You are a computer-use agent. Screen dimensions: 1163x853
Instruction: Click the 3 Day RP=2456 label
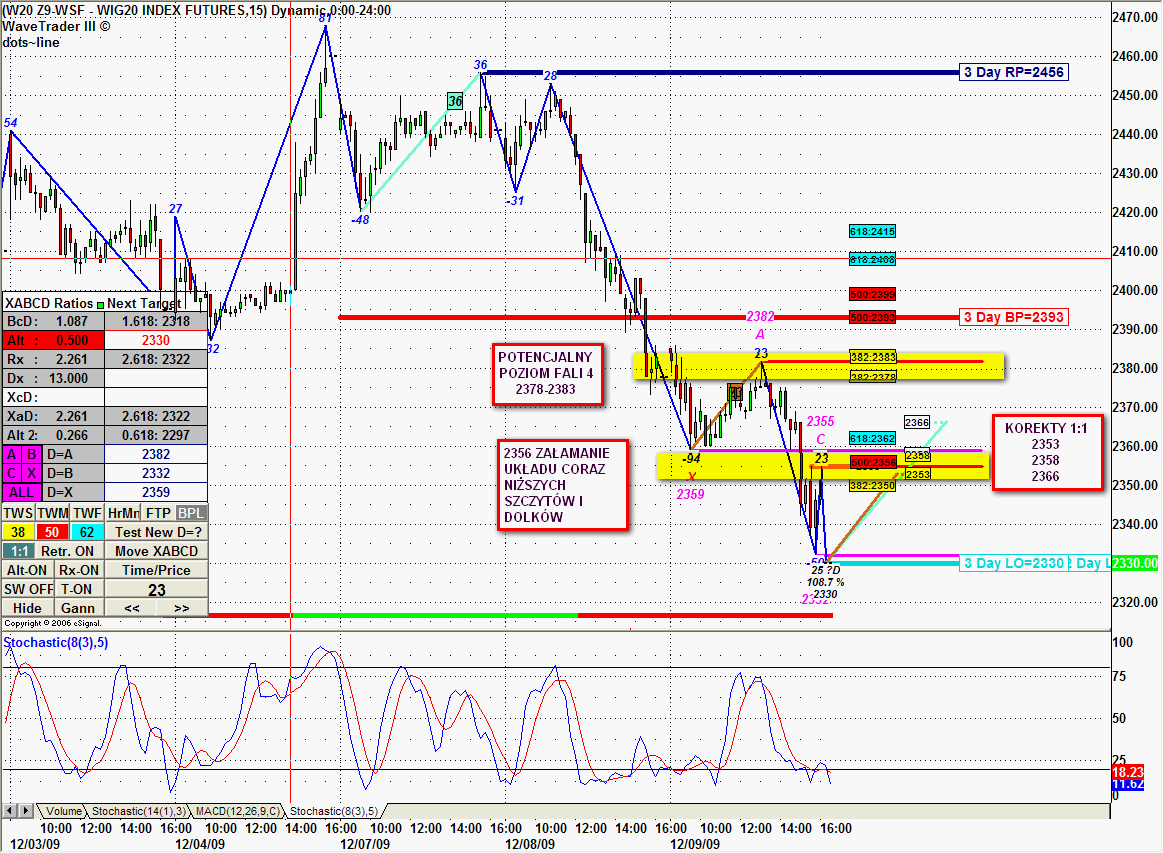point(1012,72)
